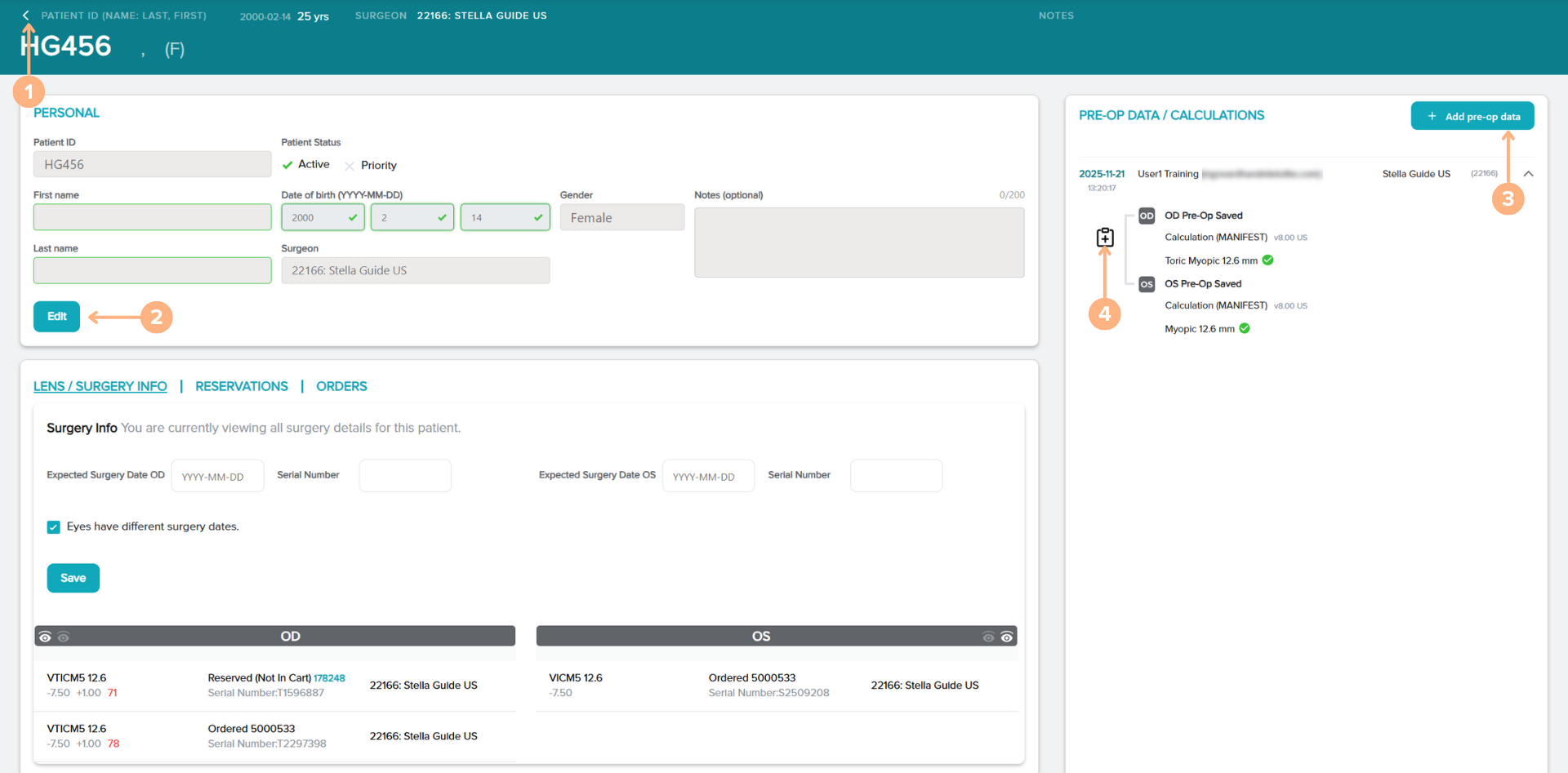Click the rightmost eye icon in OS header
The image size is (1568, 773).
coord(1007,637)
